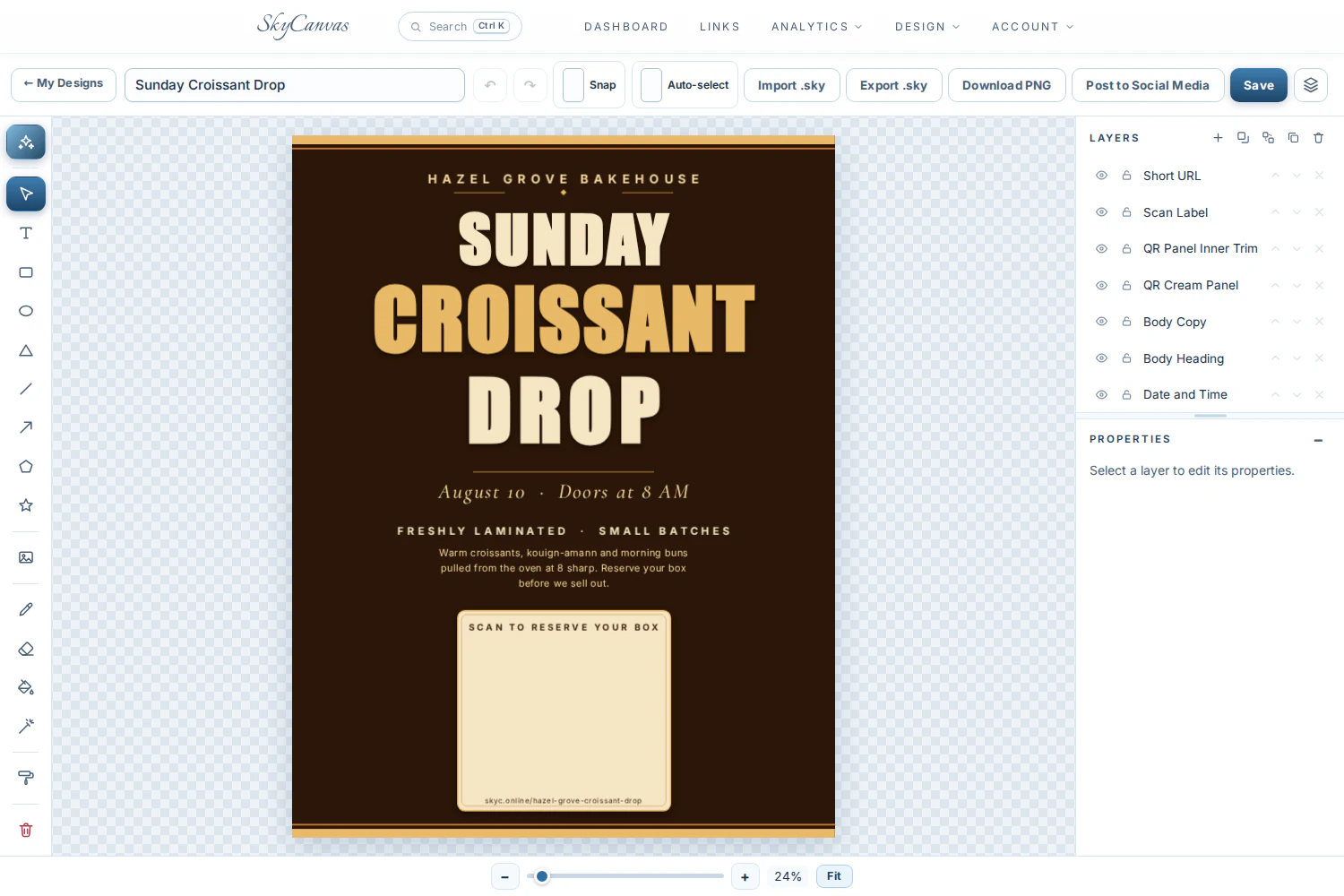Go to Links in top navigation

[x=719, y=27]
